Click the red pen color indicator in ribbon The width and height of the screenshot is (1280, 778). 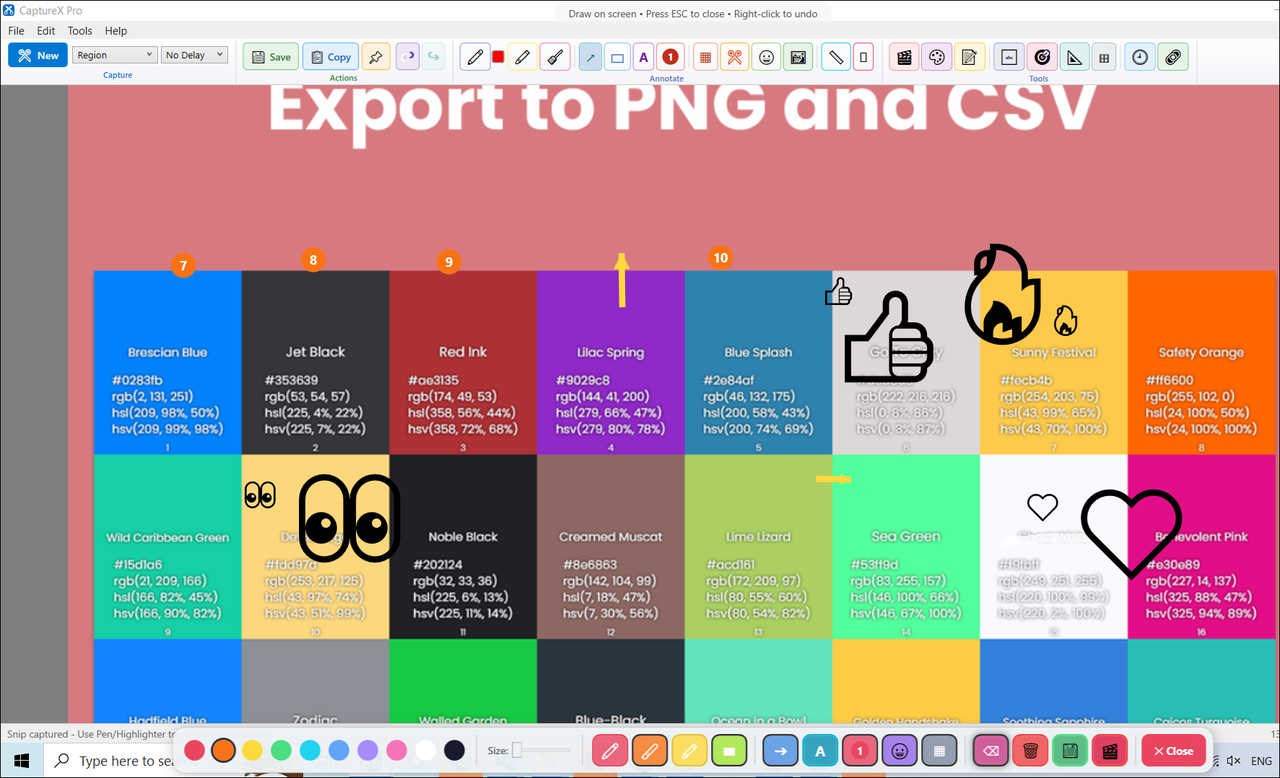point(498,57)
